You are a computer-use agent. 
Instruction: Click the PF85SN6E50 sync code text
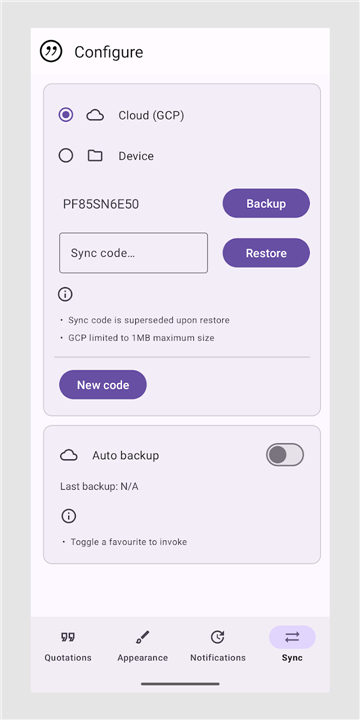click(x=101, y=204)
